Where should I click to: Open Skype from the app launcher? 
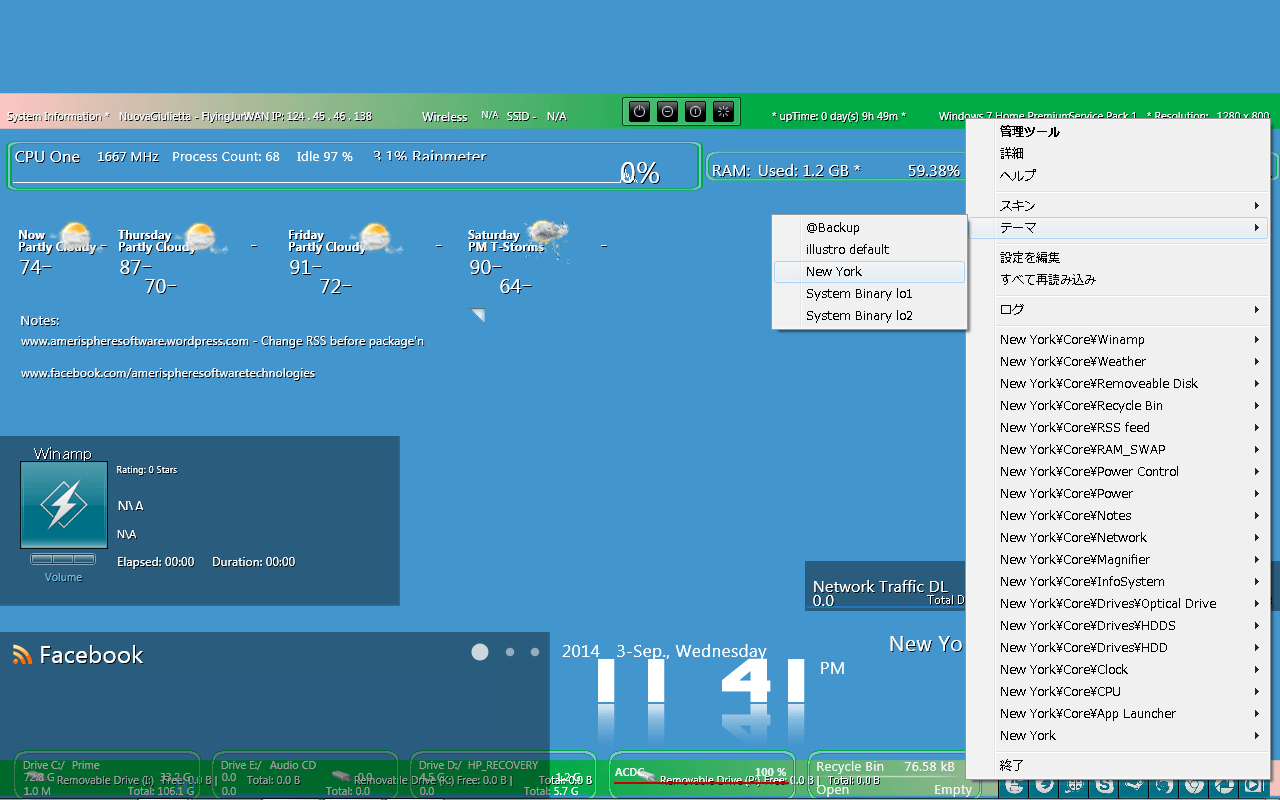point(1105,787)
